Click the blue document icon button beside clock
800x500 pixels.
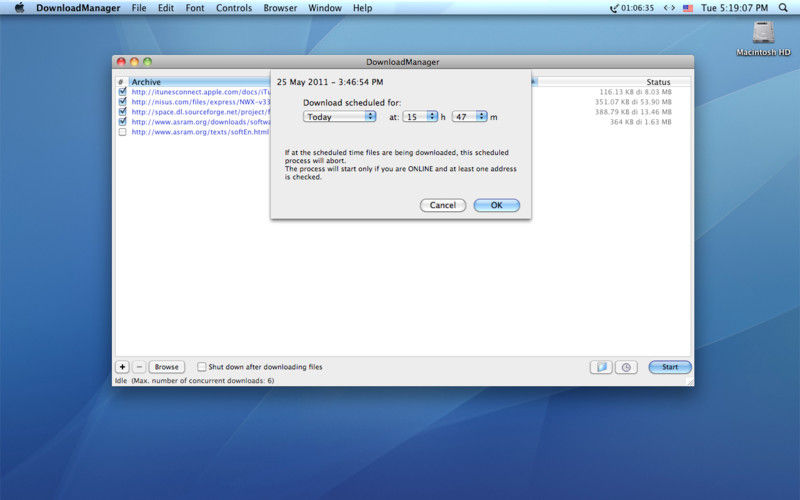click(x=601, y=367)
